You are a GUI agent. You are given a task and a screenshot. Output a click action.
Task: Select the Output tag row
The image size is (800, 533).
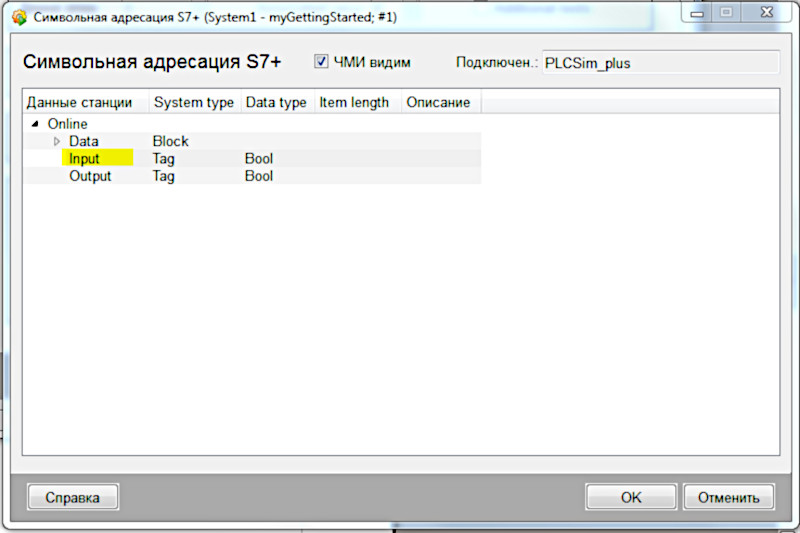tap(252, 176)
